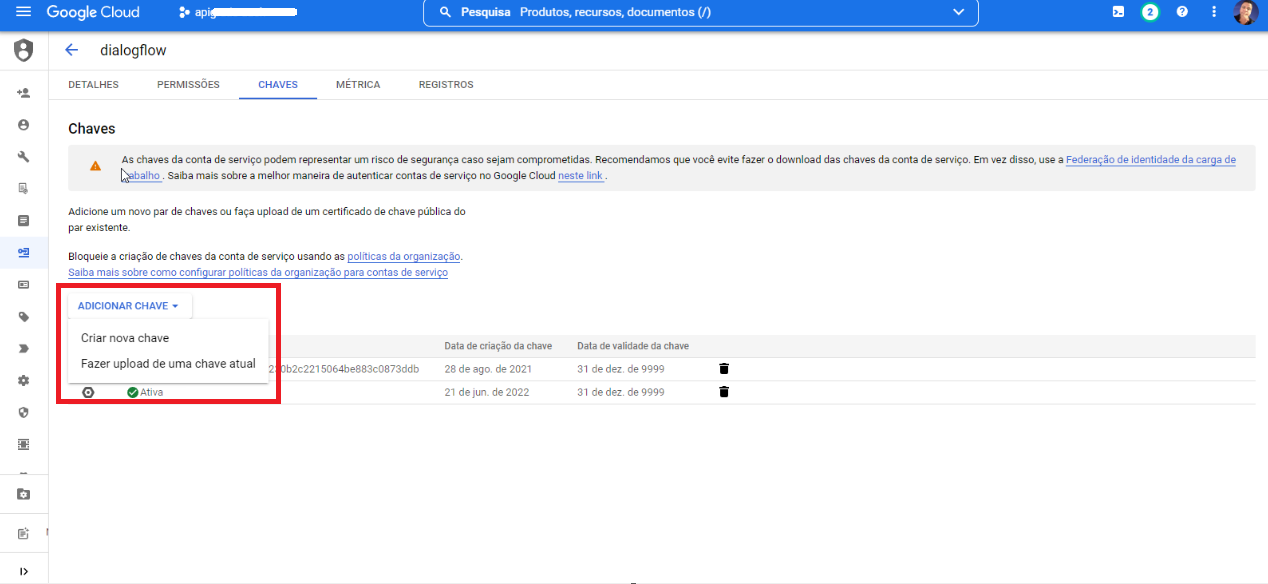This screenshot has height=584, width=1268.
Task: Open Tags arrow-shaped icon in sidebar
Action: (x=23, y=348)
